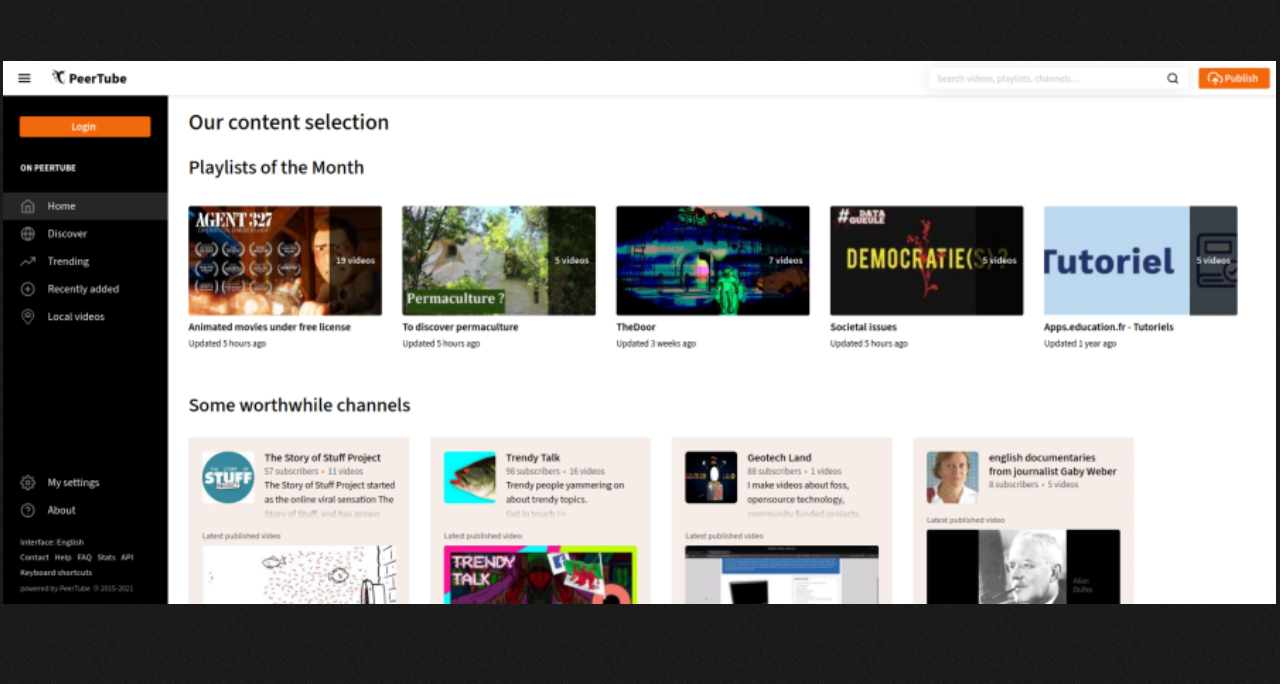1280x684 pixels.
Task: Open Recently added videos
Action: 83,289
